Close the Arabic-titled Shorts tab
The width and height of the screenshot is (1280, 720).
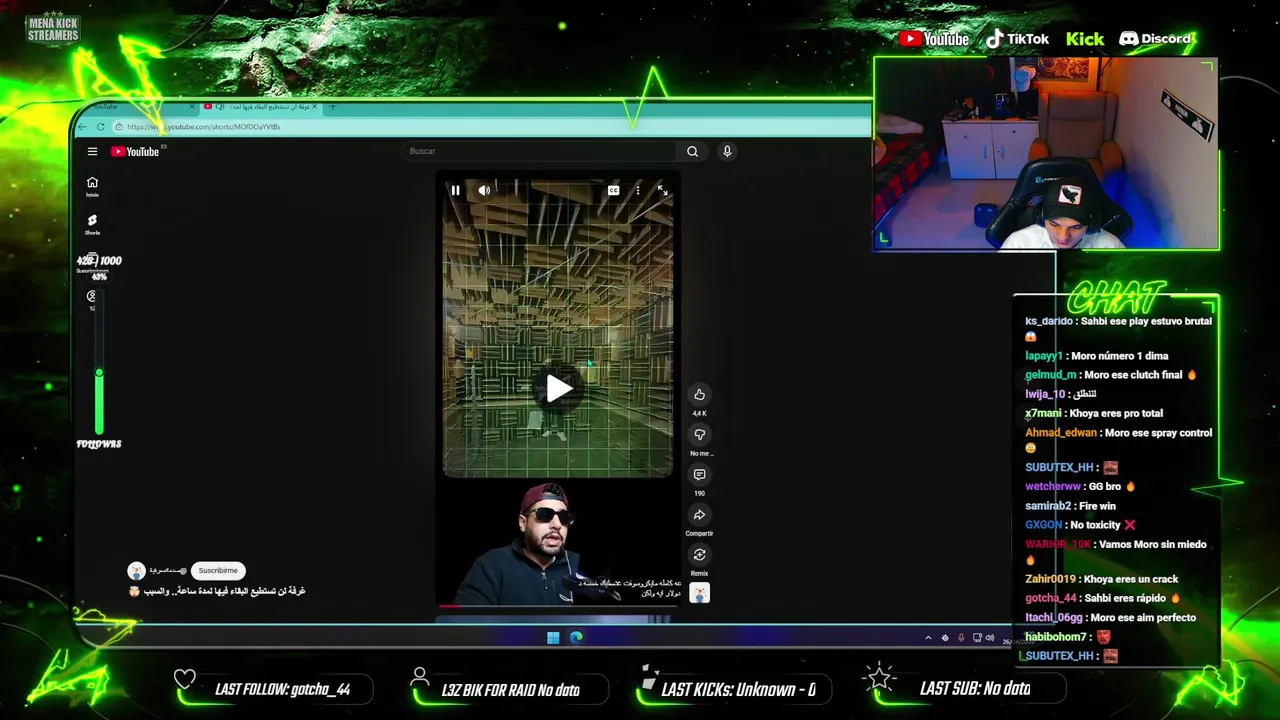point(314,106)
